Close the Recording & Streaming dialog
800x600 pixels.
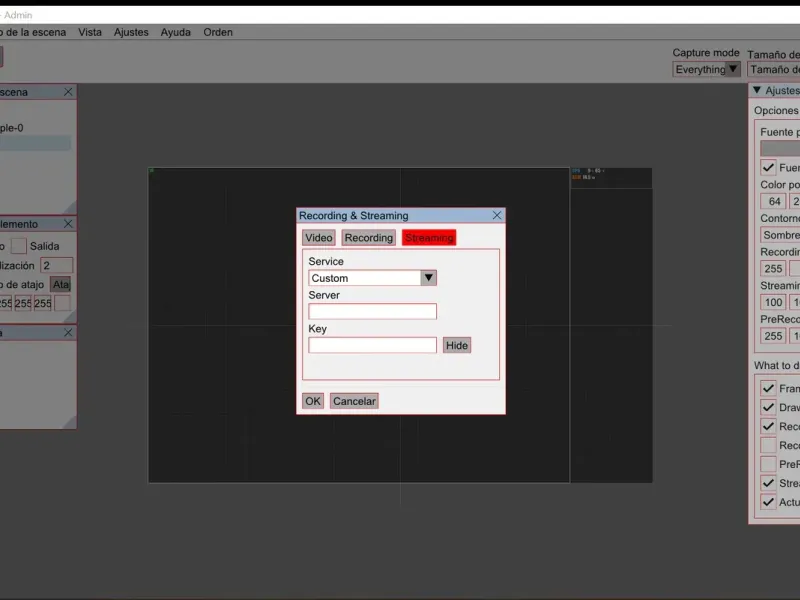point(497,215)
